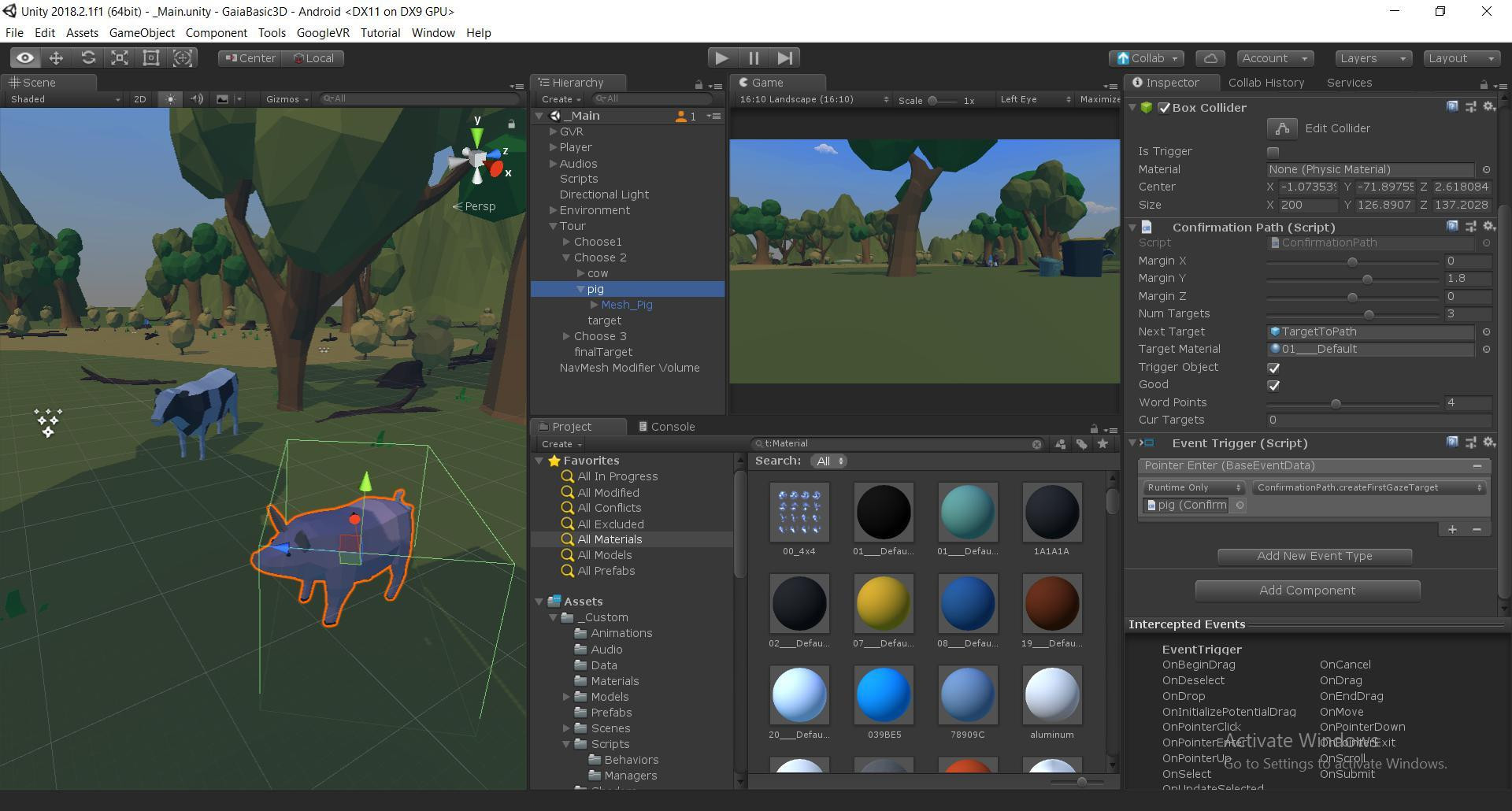Pause the game playback

tap(754, 58)
